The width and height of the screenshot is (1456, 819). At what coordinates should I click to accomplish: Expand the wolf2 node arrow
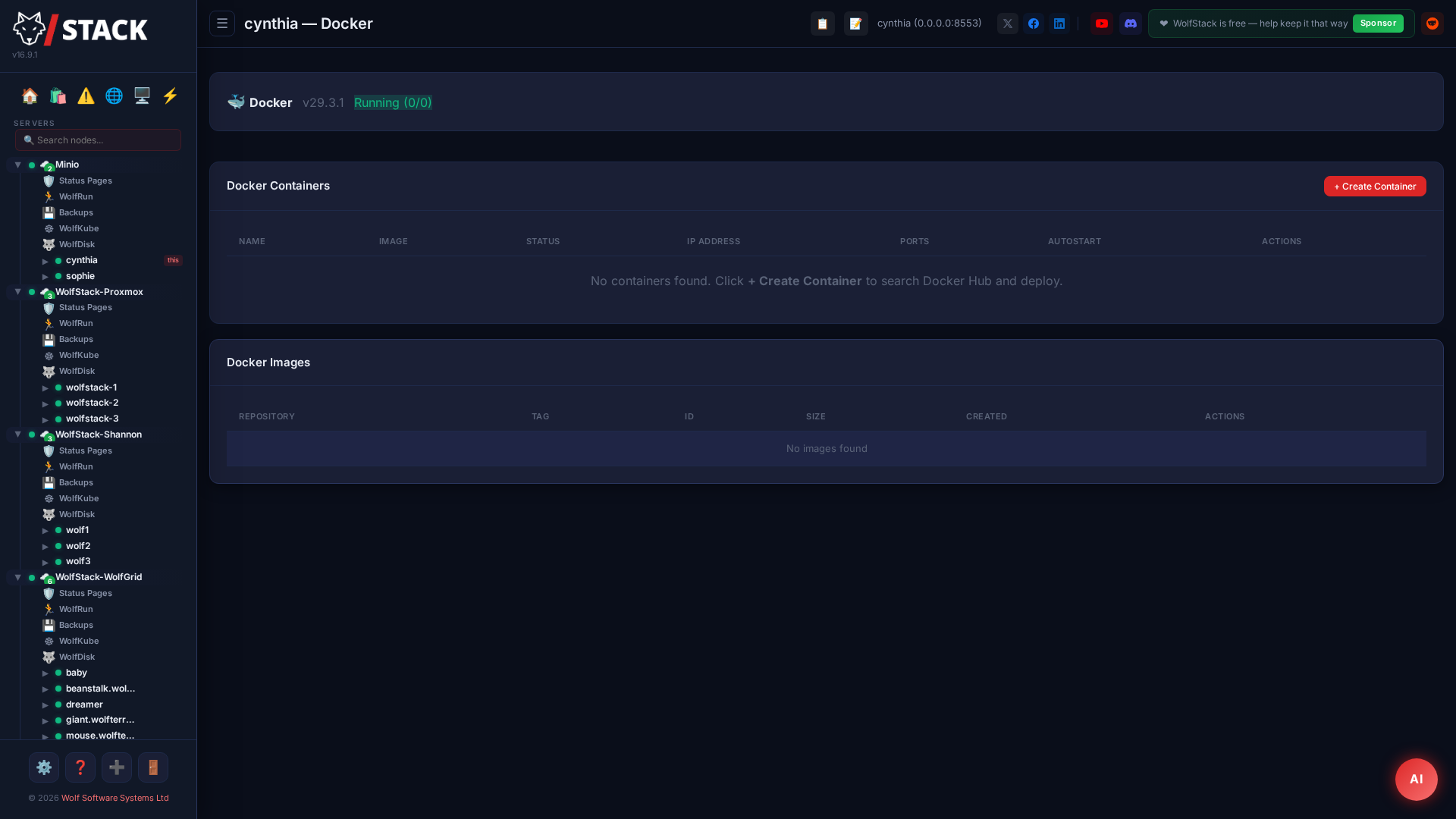point(45,546)
